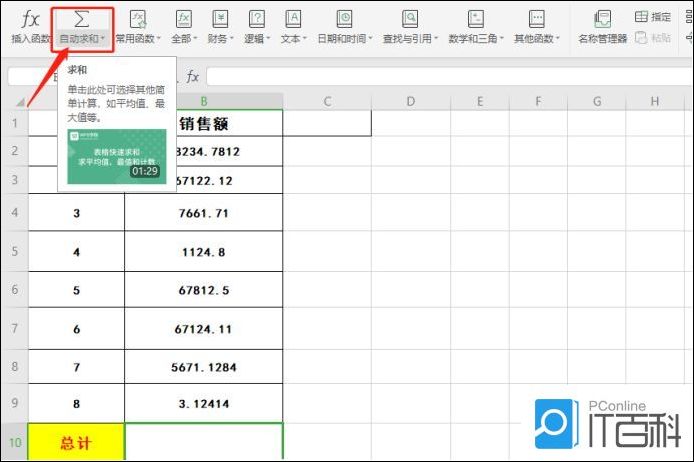Expand the 查找与引用 dropdown arrow
This screenshot has width=694, height=462.
(436, 39)
